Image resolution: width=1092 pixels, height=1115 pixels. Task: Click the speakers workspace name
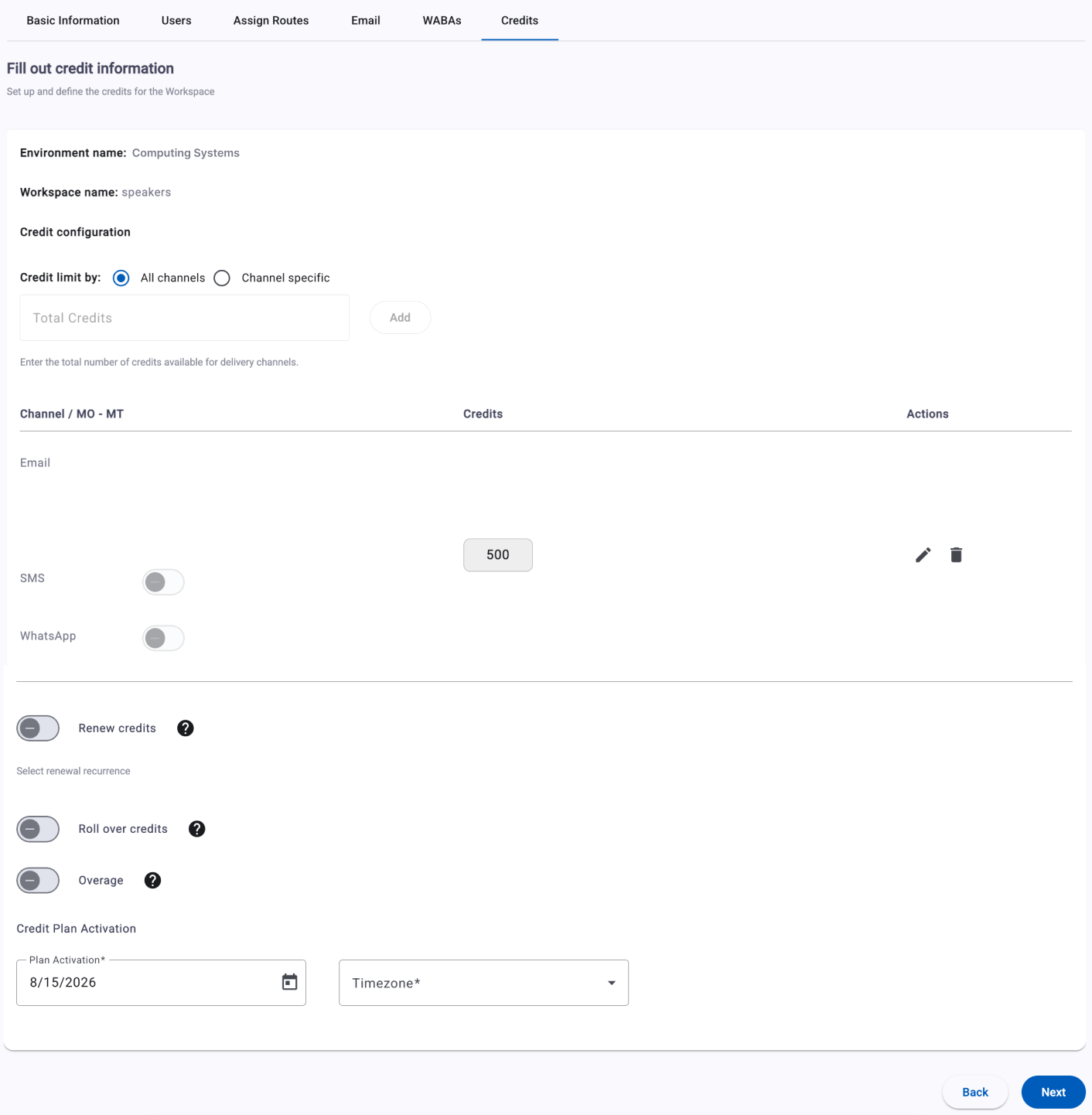(146, 193)
